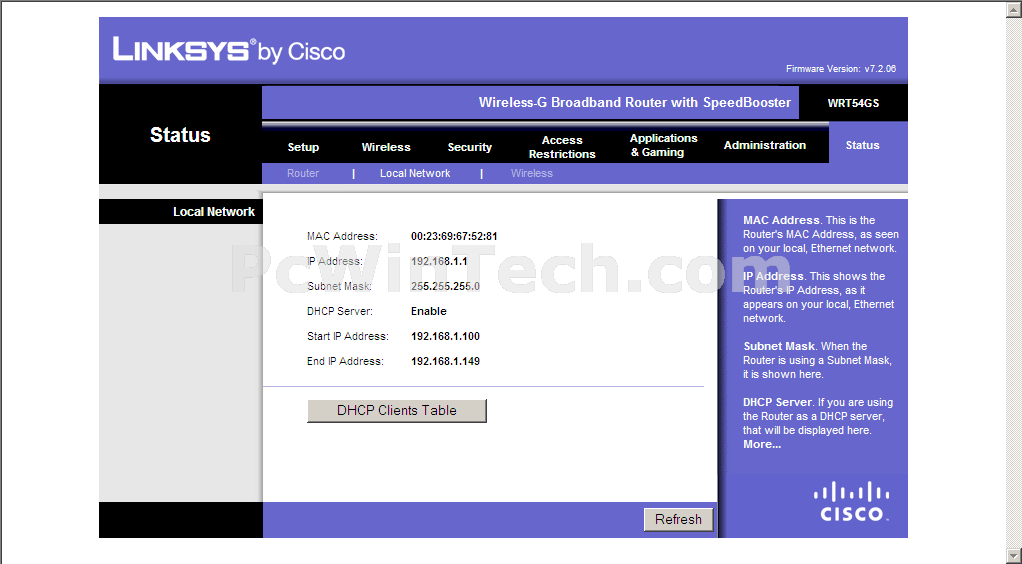1022x564 pixels.
Task: Click the DHCP Server field label
Action: pos(340,311)
